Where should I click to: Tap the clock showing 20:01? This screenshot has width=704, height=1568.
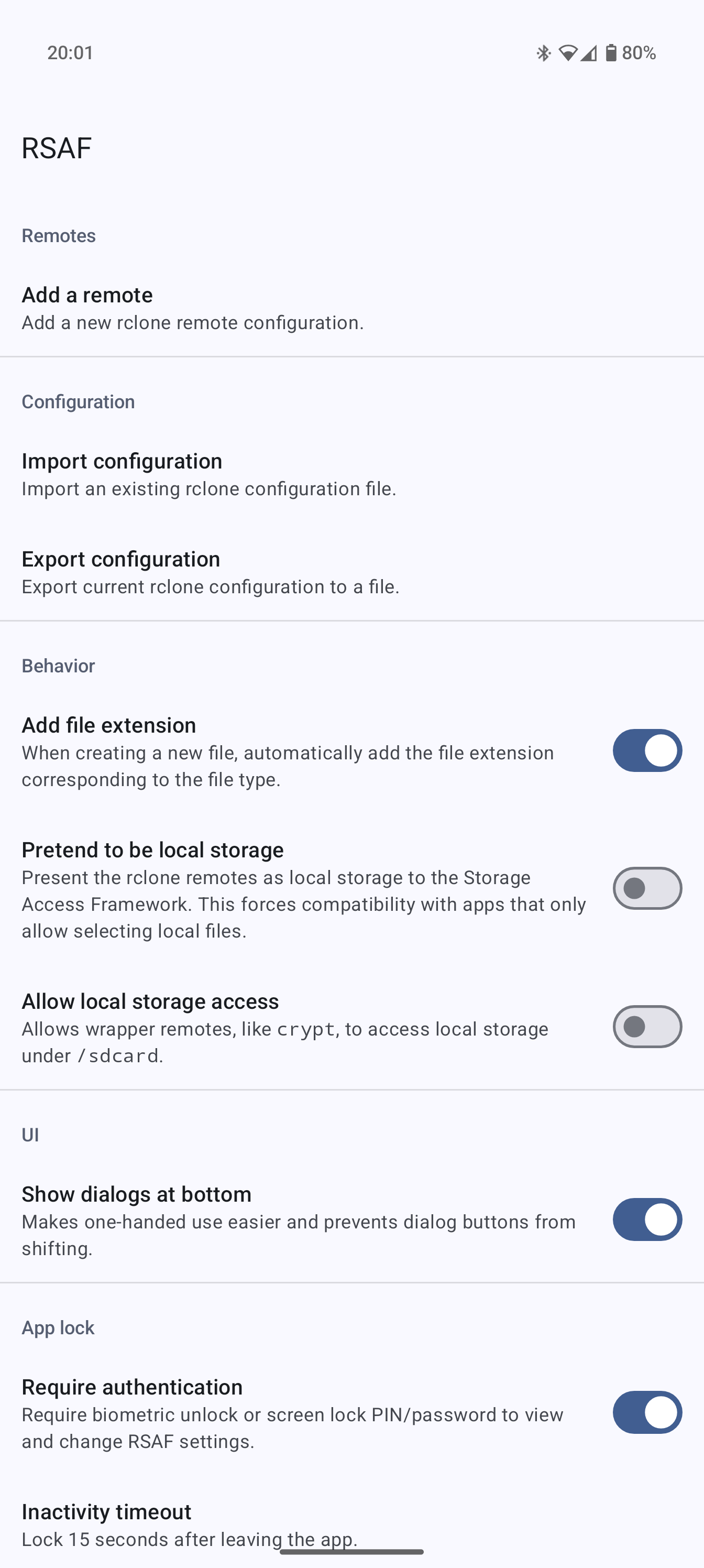71,53
